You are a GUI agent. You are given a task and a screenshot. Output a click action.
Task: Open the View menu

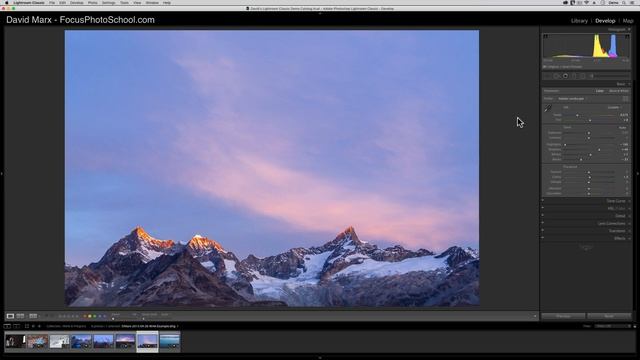(x=137, y=2)
